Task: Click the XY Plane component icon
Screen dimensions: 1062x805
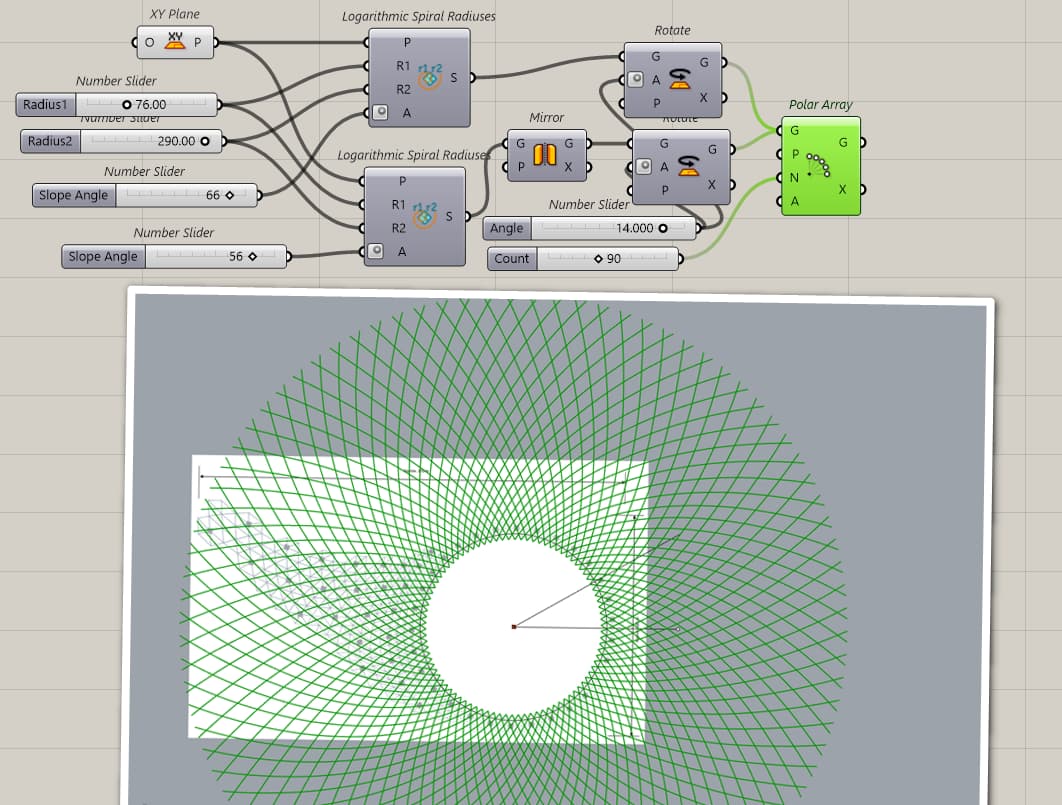Action: 173,43
